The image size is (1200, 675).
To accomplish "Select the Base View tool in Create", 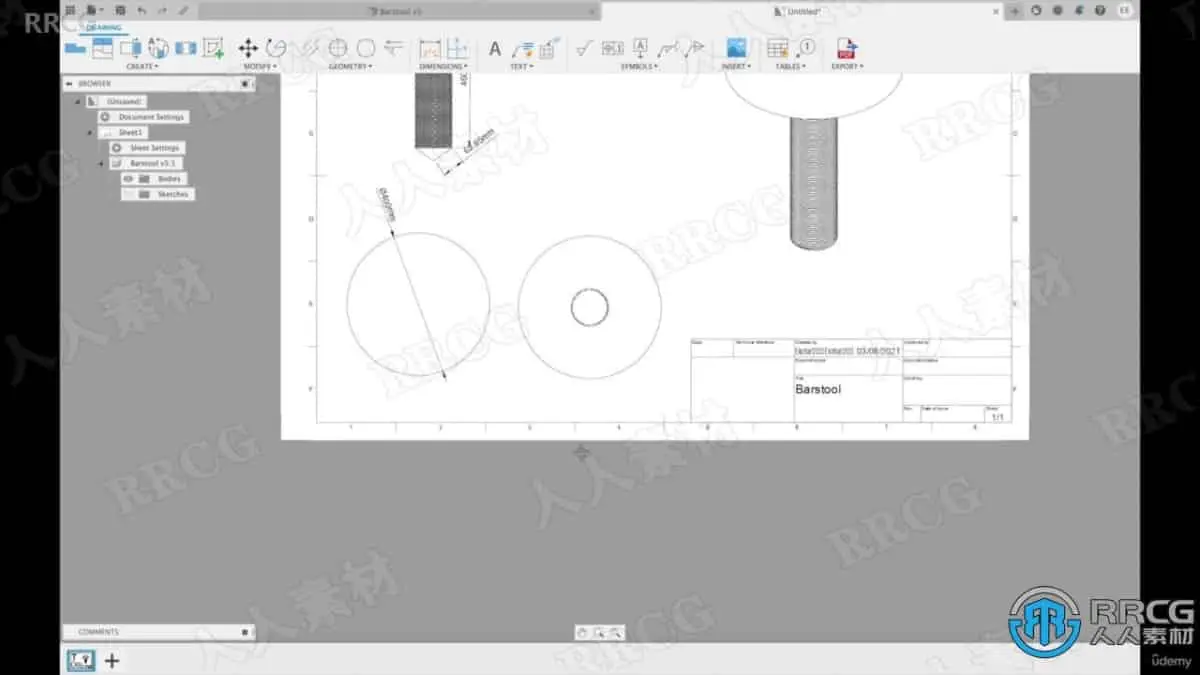I will (75, 47).
